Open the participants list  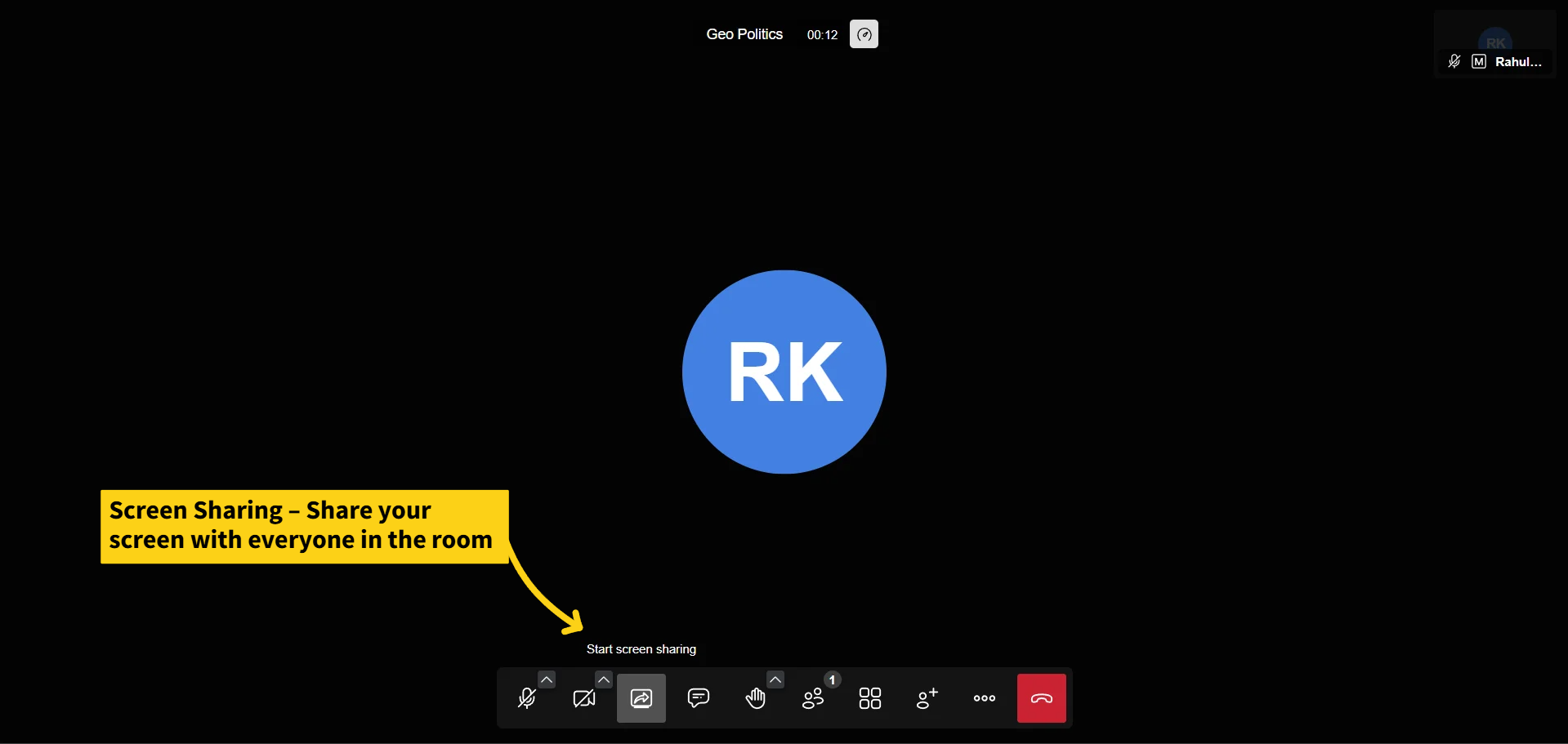pos(813,699)
